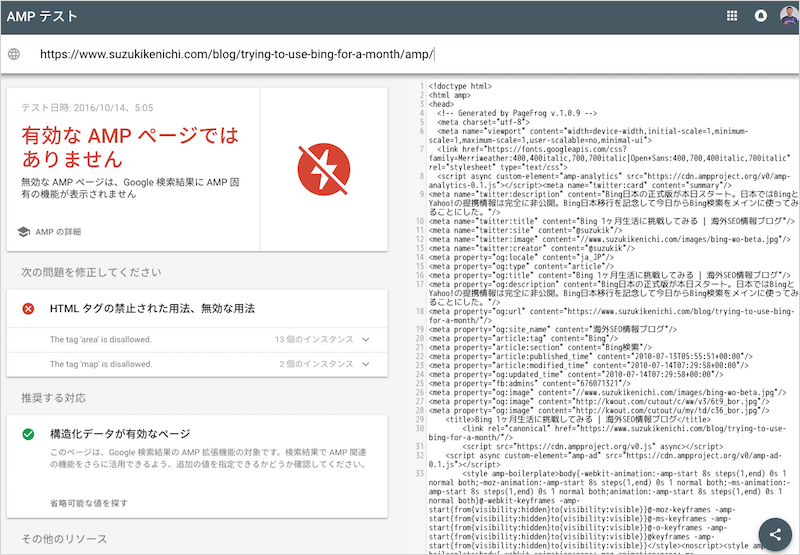Click the article:tag meta code line
800x555 pixels.
pos(523,338)
